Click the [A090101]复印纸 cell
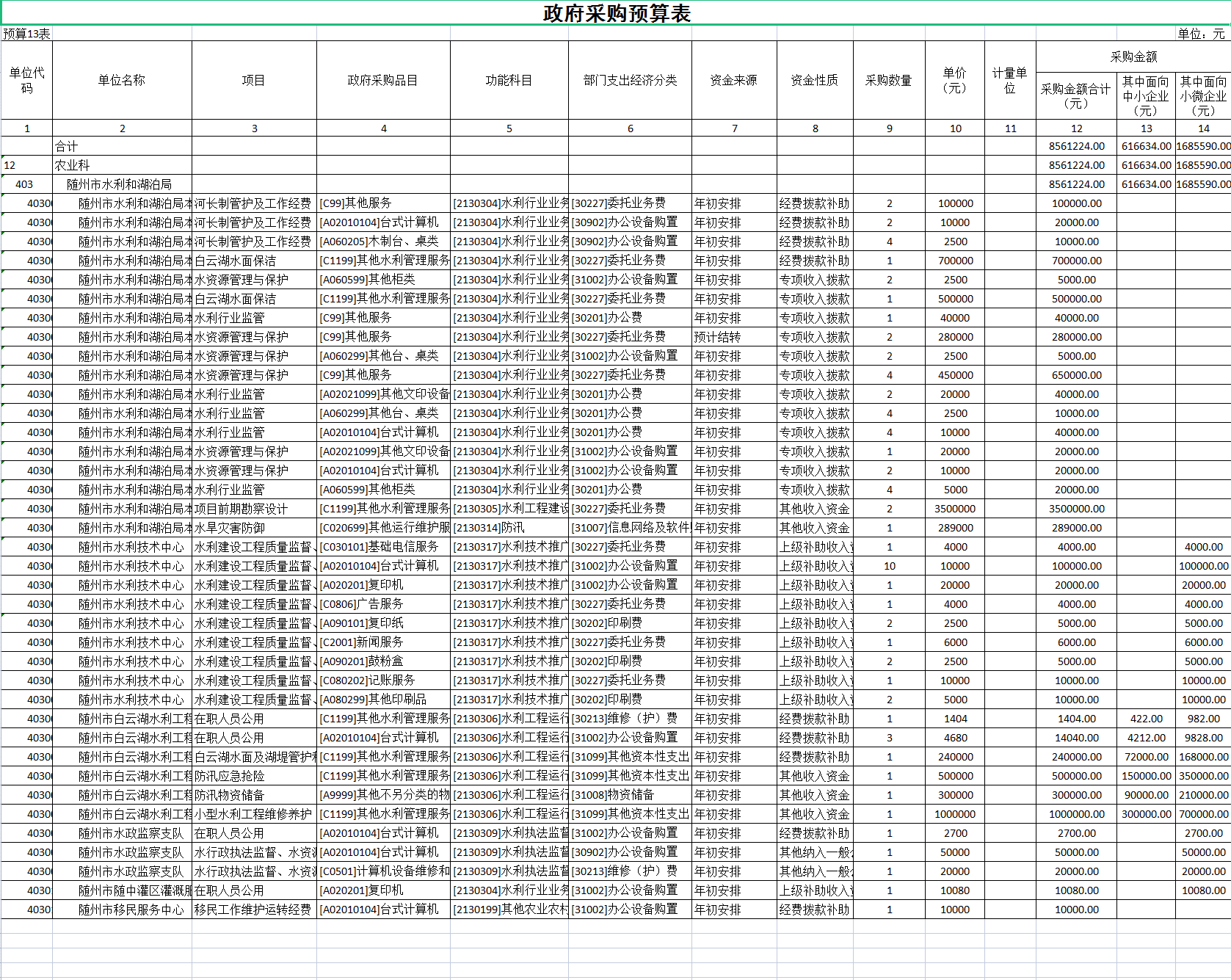1231x980 pixels. [x=383, y=623]
